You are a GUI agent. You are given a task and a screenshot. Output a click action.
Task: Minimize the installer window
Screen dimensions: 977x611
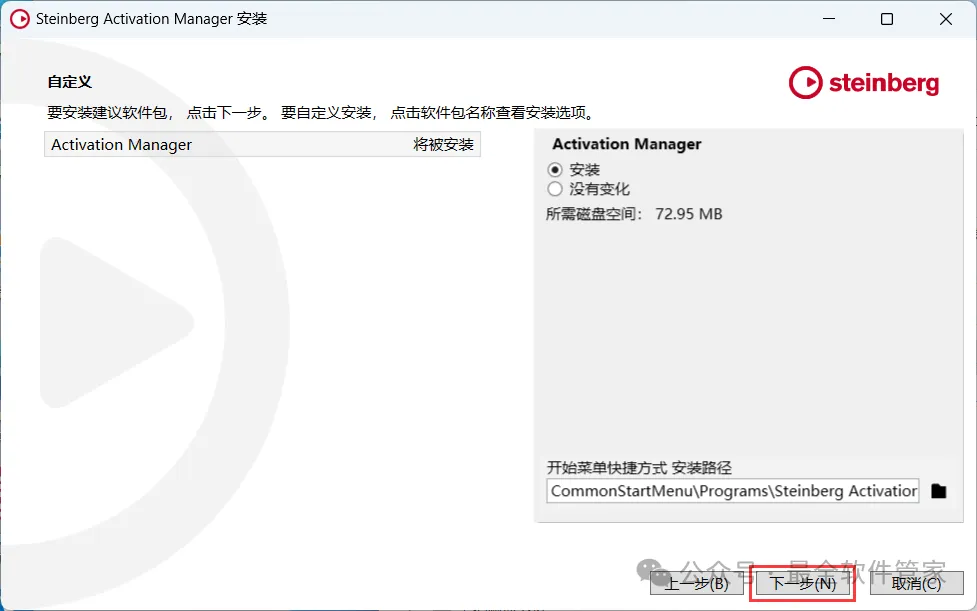pyautogui.click(x=829, y=19)
